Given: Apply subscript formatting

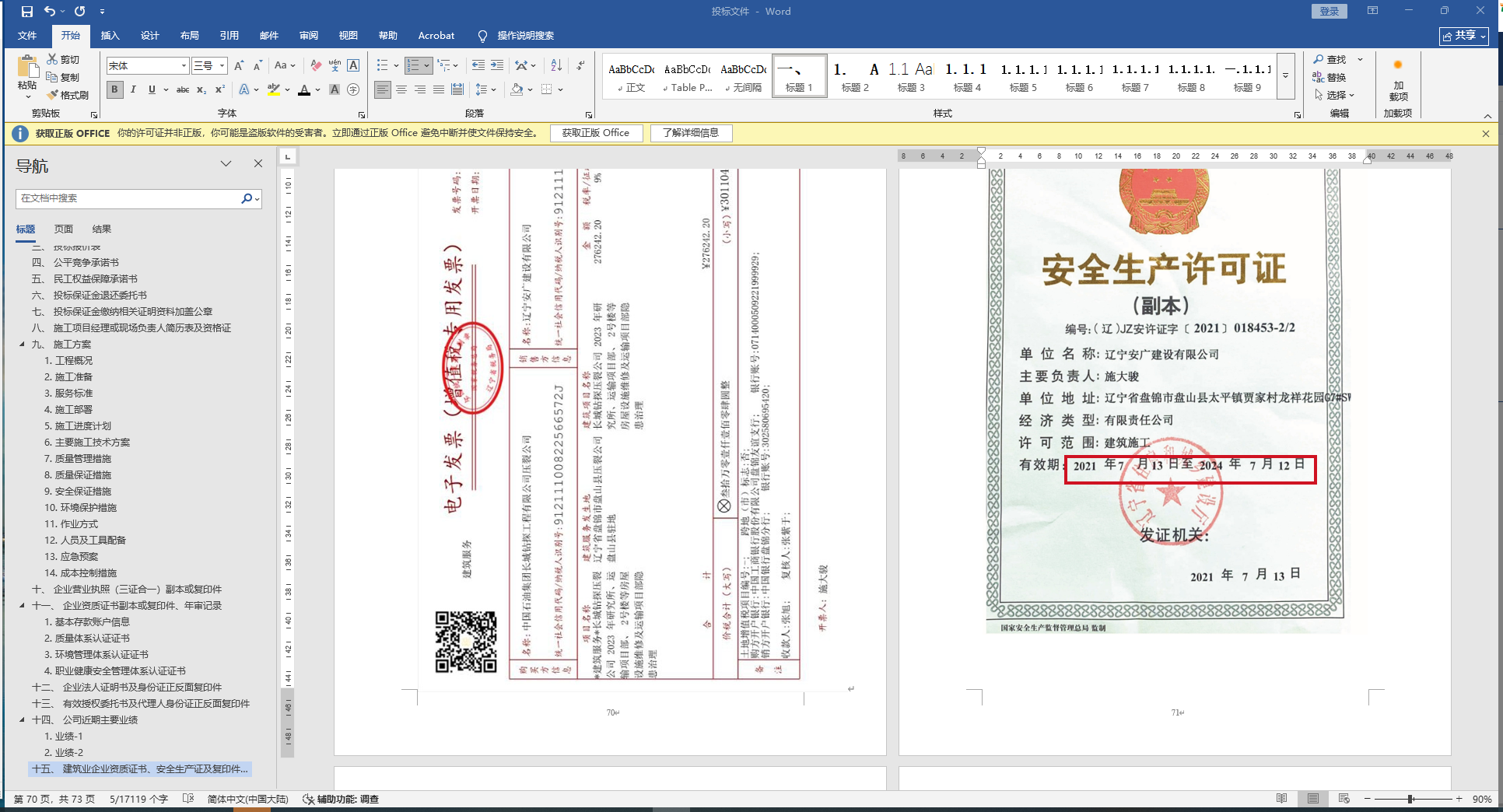Looking at the screenshot, I should (201, 90).
